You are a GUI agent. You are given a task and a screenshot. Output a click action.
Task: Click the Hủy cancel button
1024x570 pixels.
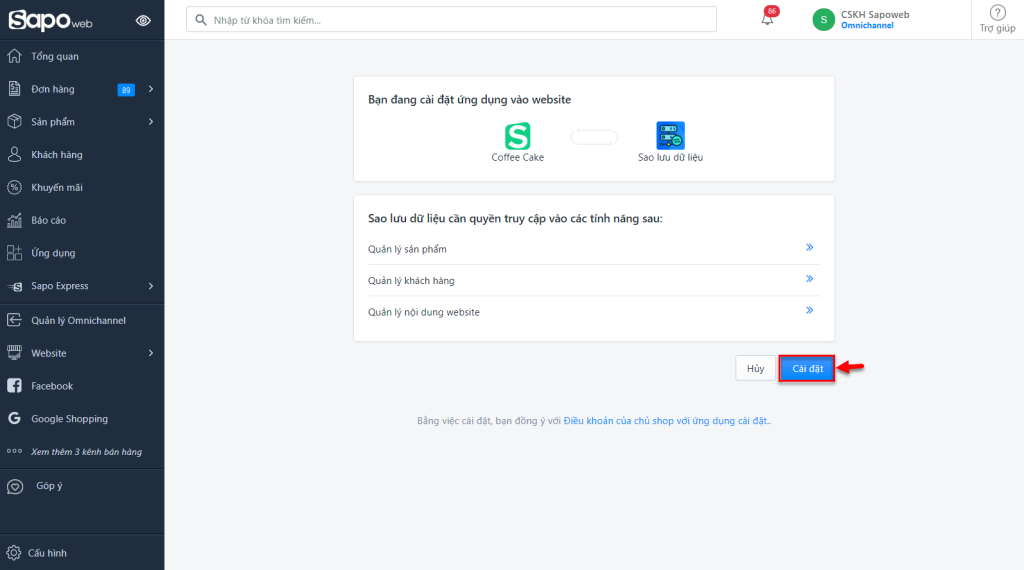pos(755,369)
